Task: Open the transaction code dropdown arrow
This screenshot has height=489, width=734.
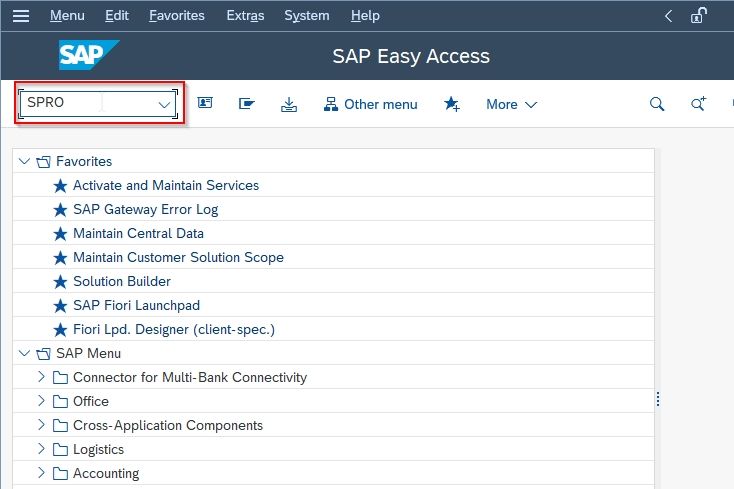Action: 164,104
